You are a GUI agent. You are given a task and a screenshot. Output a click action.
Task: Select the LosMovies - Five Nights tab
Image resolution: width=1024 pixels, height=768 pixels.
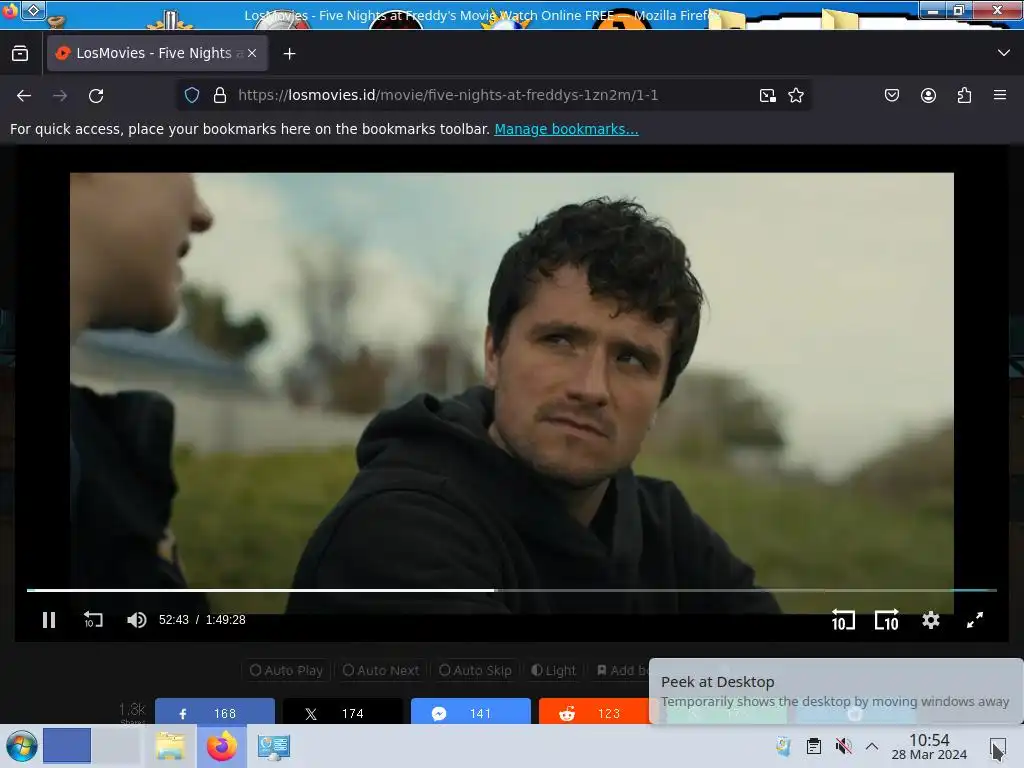coord(157,53)
